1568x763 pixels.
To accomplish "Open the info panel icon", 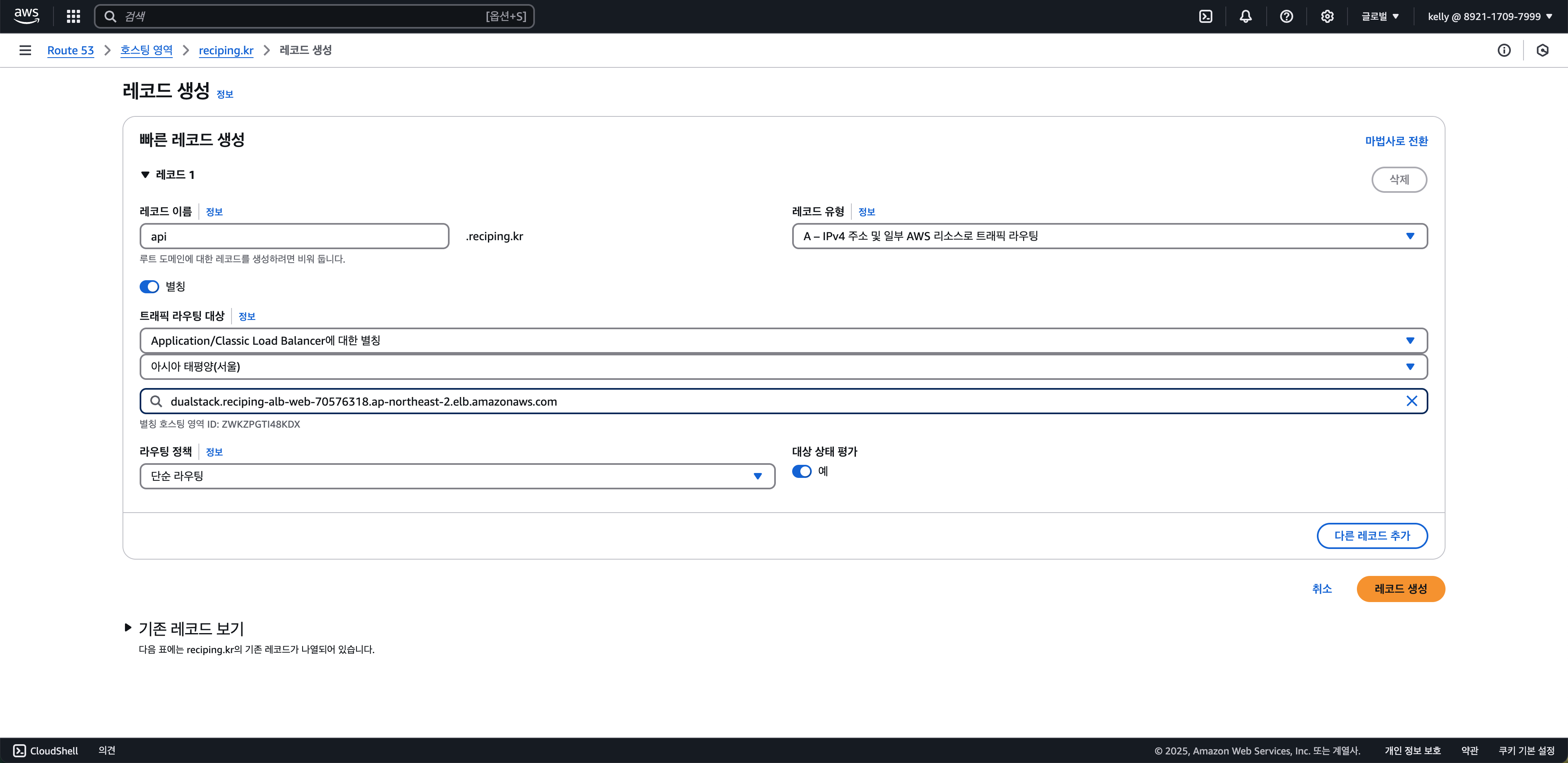I will point(1503,51).
